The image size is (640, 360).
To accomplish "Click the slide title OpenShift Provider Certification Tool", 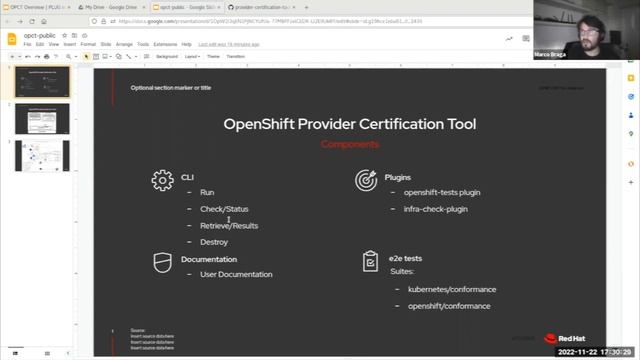I will (x=350, y=124).
